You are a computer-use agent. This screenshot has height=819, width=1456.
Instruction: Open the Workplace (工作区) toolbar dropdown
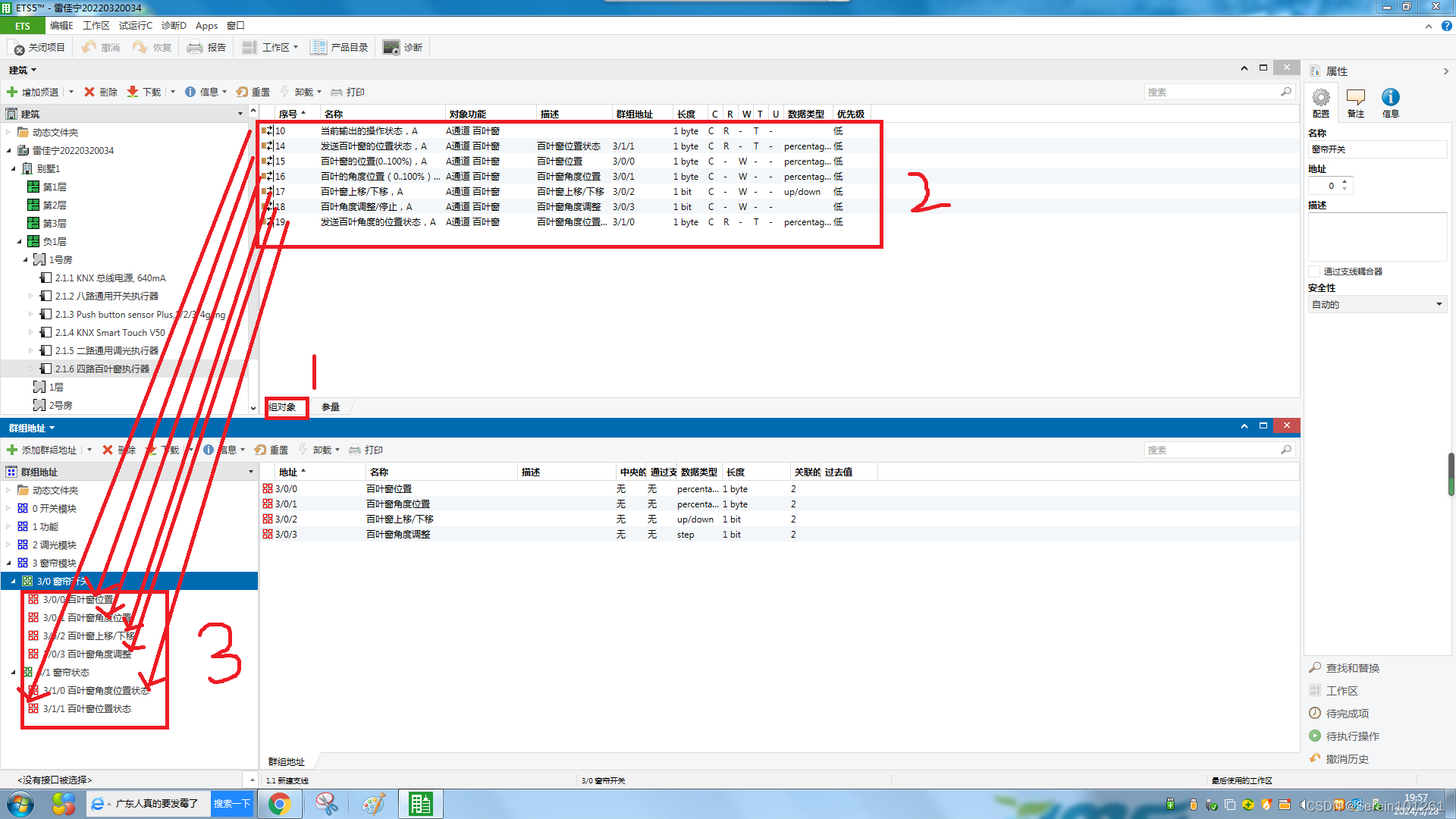[x=271, y=48]
